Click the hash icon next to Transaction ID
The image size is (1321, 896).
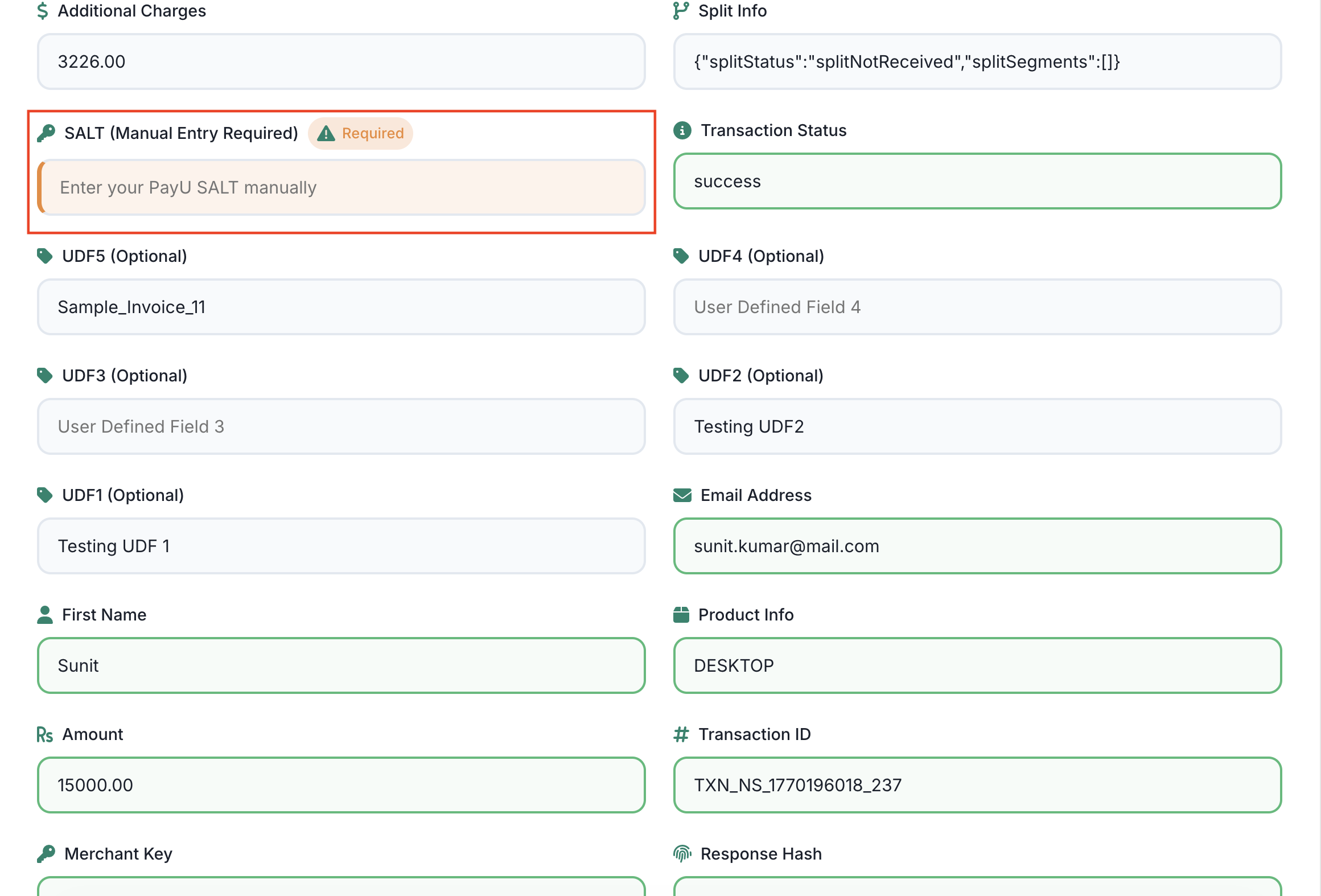pyautogui.click(x=681, y=734)
